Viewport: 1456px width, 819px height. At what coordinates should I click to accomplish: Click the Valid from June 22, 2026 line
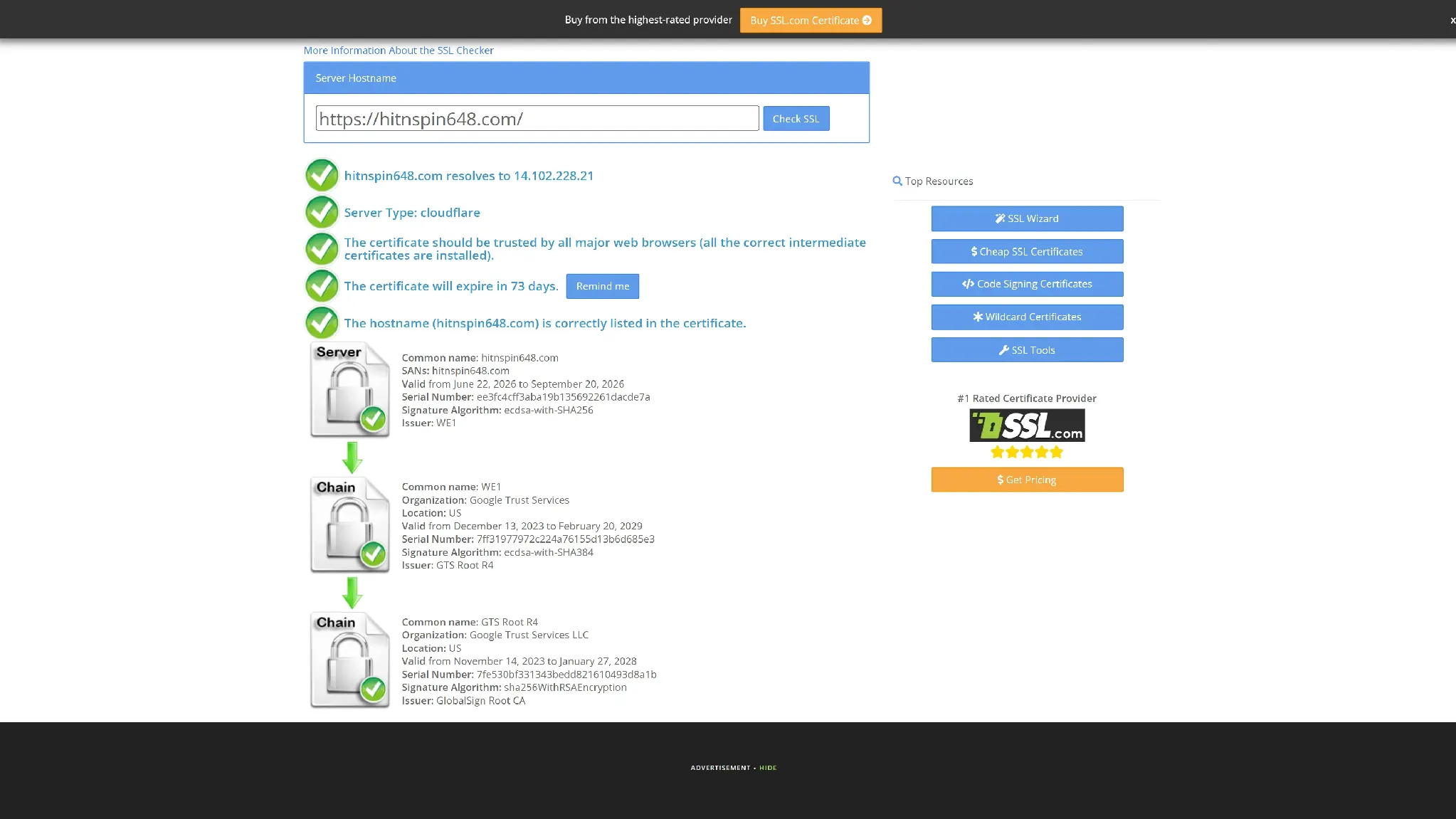coord(513,384)
